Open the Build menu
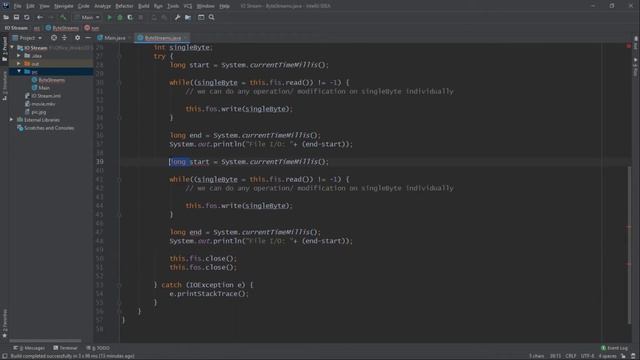 point(144,6)
